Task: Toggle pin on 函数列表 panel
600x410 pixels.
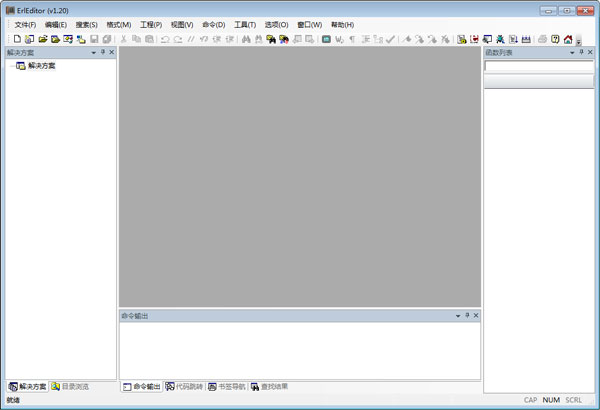Action: click(581, 52)
